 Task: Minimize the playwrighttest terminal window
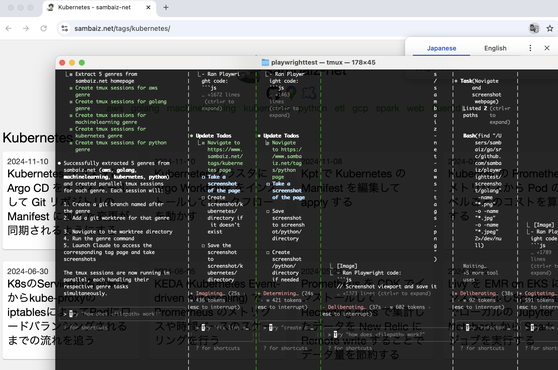point(72,63)
